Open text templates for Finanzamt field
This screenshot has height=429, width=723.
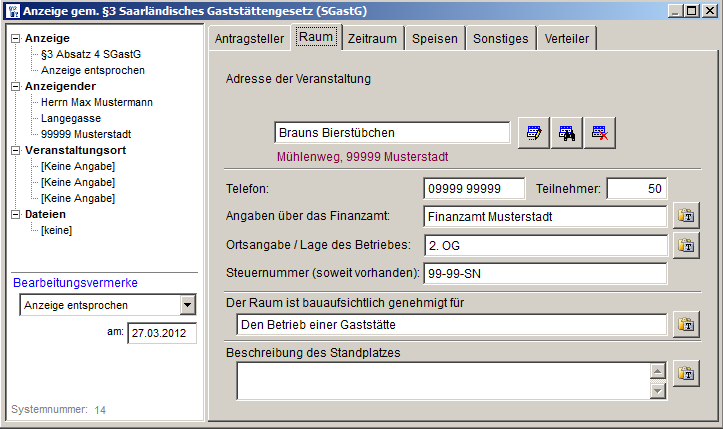685,216
